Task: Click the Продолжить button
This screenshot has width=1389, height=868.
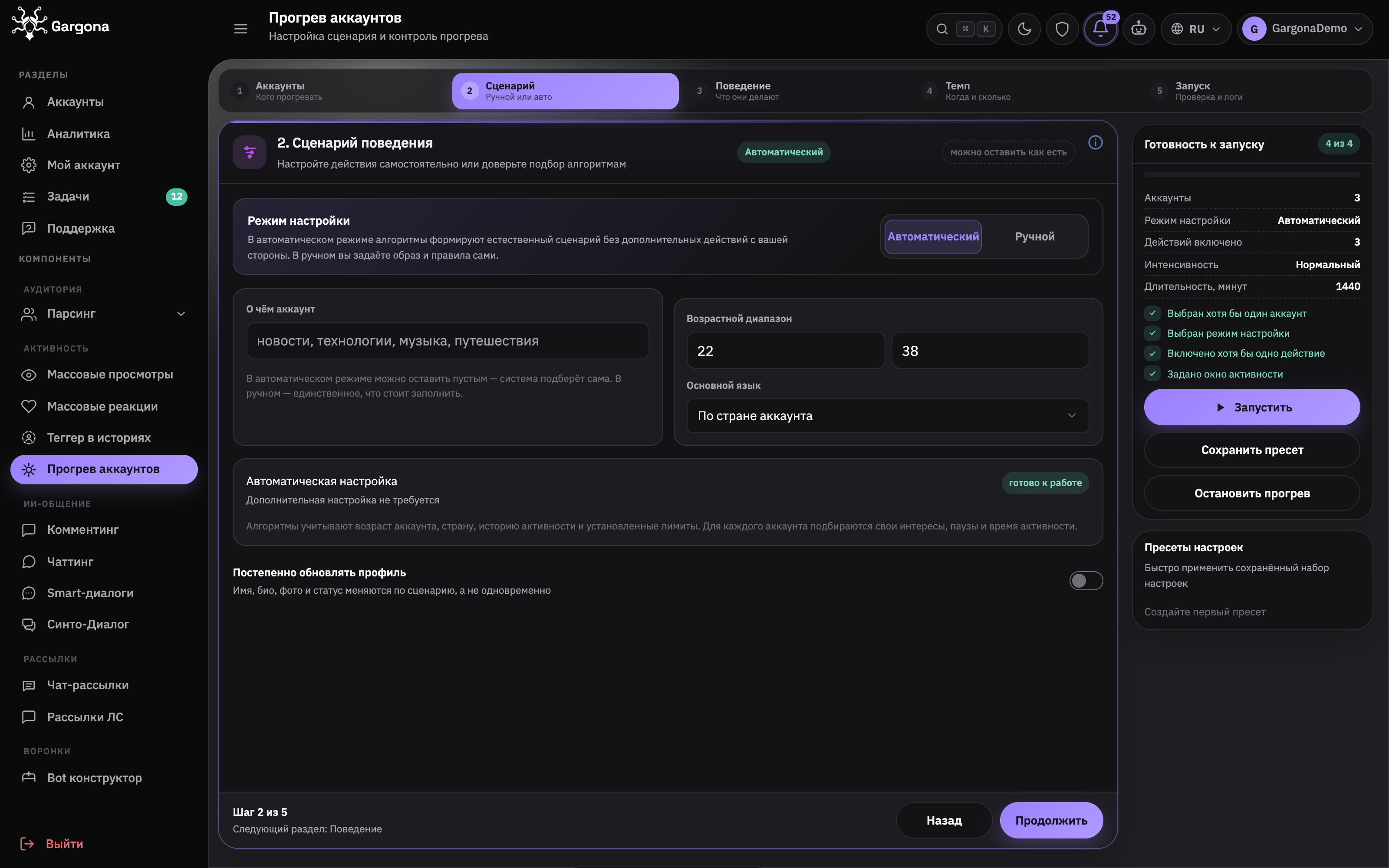Action: [1051, 820]
